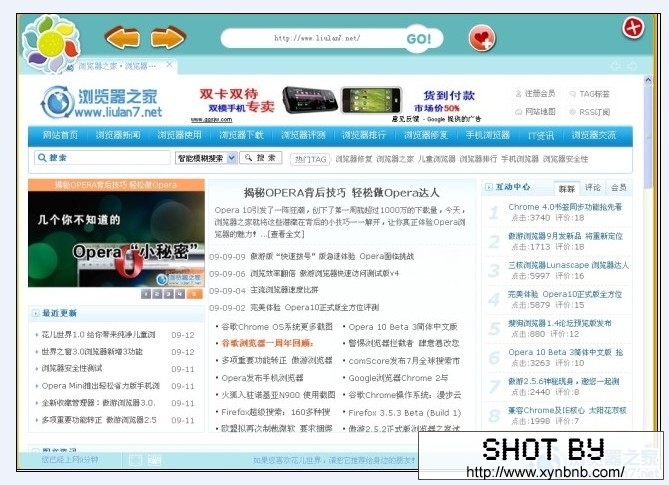Open the 双卡双待 phone banner advertisement
Viewport: 669px width, 485px height.
point(336,105)
